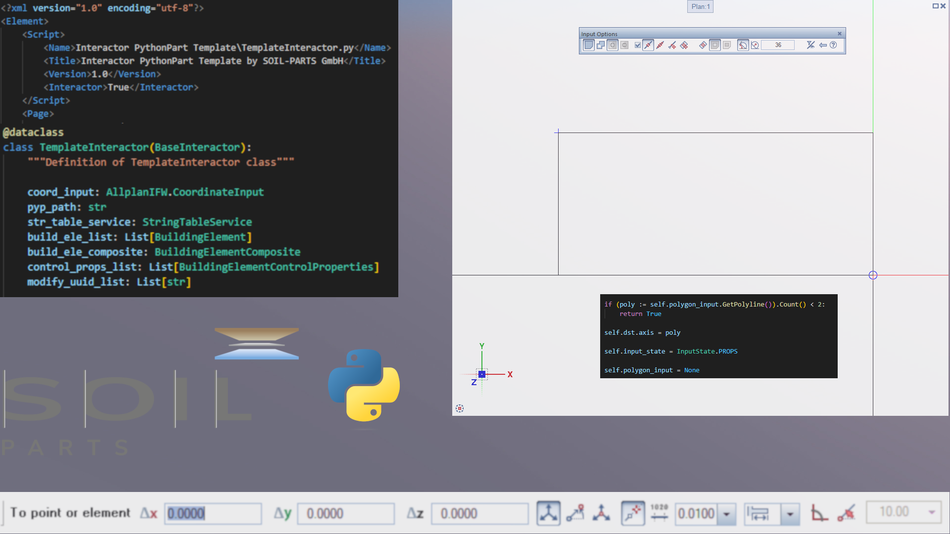This screenshot has width=950, height=534.
Task: Select the Plan 1 viewport tab
Action: tap(700, 7)
